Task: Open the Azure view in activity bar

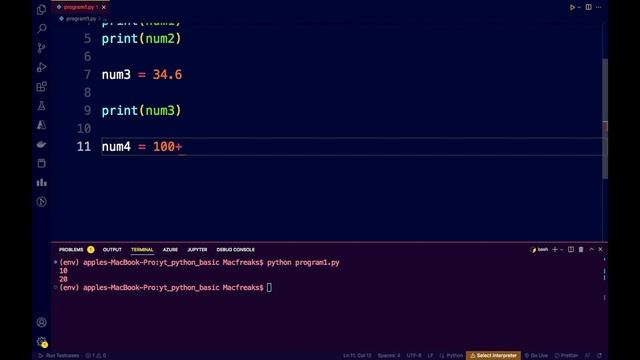Action: [41, 124]
